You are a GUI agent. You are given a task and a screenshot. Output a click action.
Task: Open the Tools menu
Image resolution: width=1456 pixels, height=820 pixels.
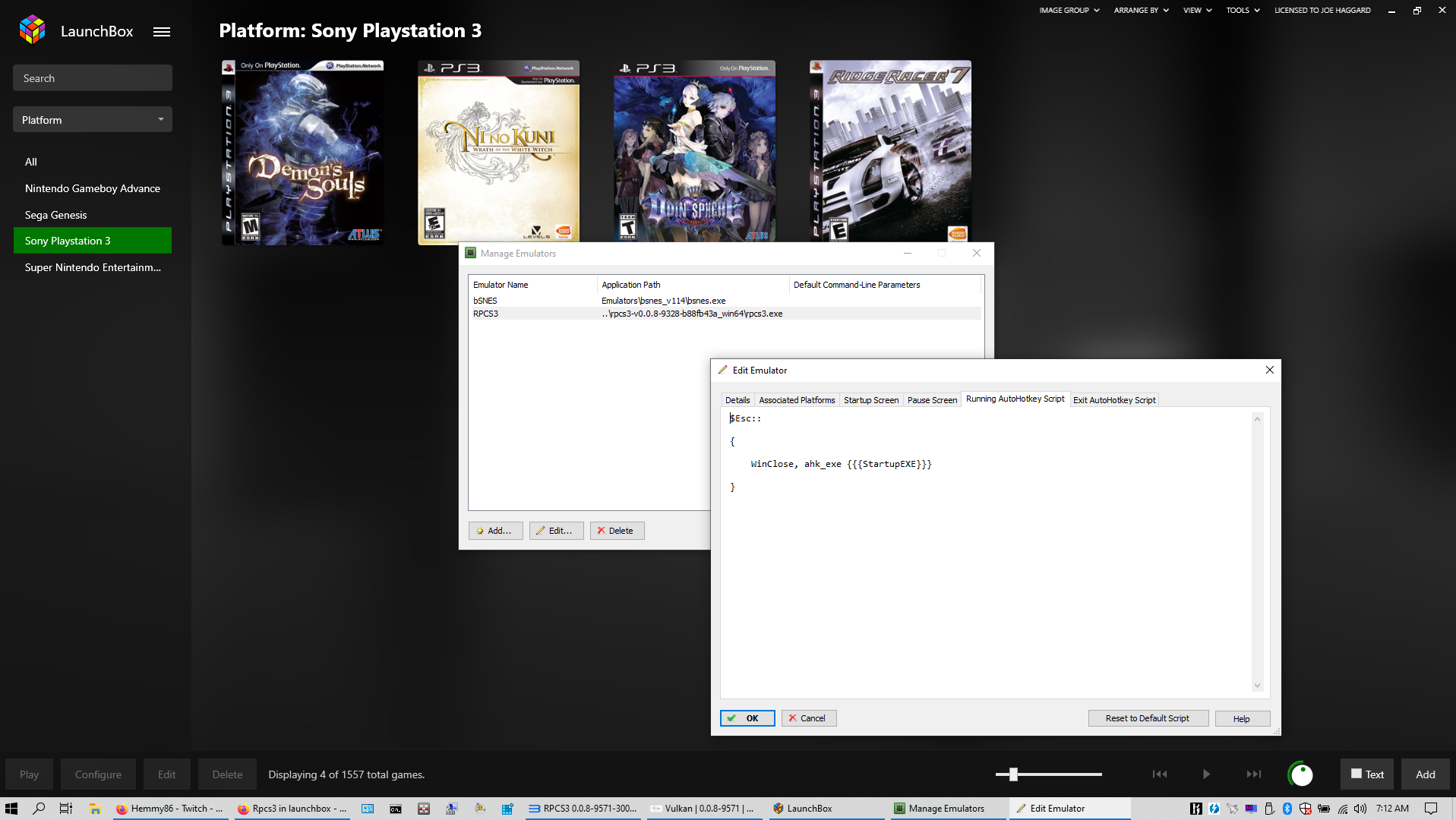[x=1243, y=11]
